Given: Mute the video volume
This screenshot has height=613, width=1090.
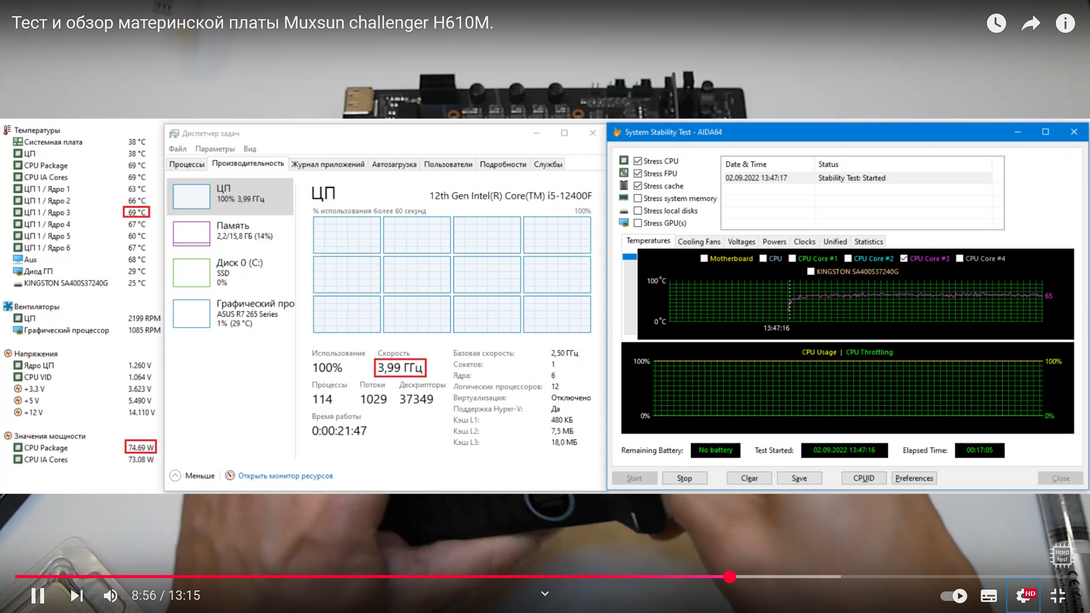Looking at the screenshot, I should coord(111,596).
